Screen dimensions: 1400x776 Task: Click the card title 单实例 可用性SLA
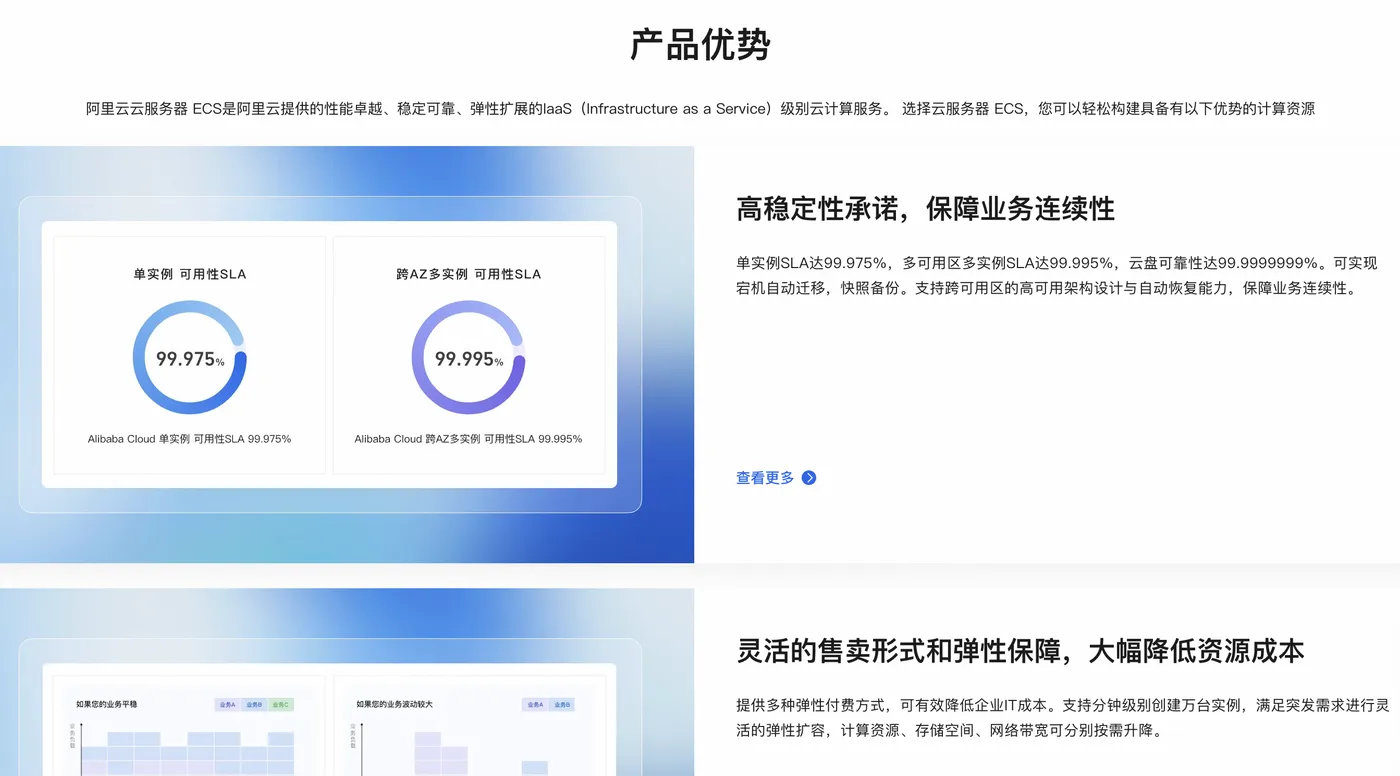[189, 274]
